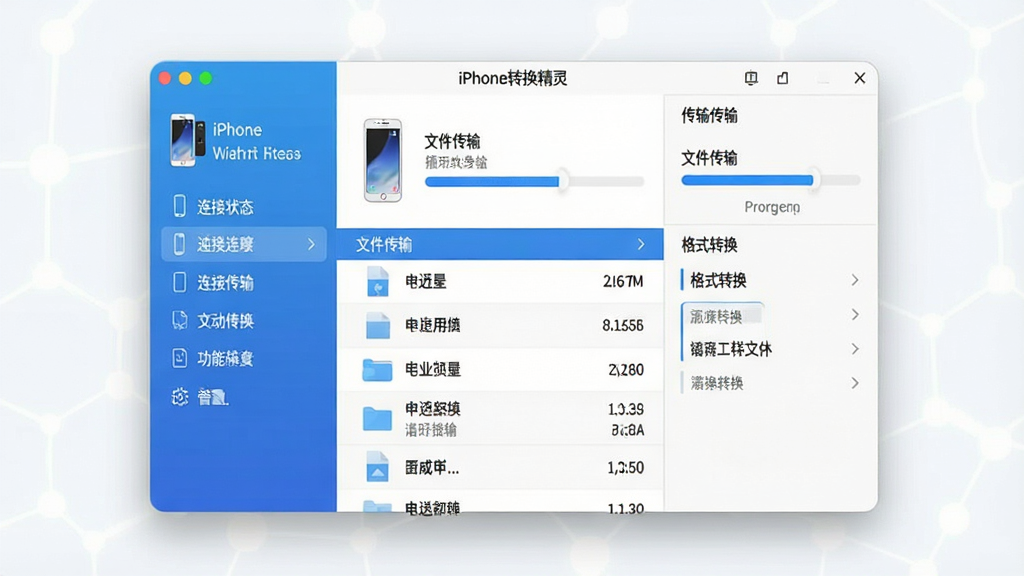Click the file name in the 1,3:50 row
This screenshot has width=1024, height=576.
(432, 468)
